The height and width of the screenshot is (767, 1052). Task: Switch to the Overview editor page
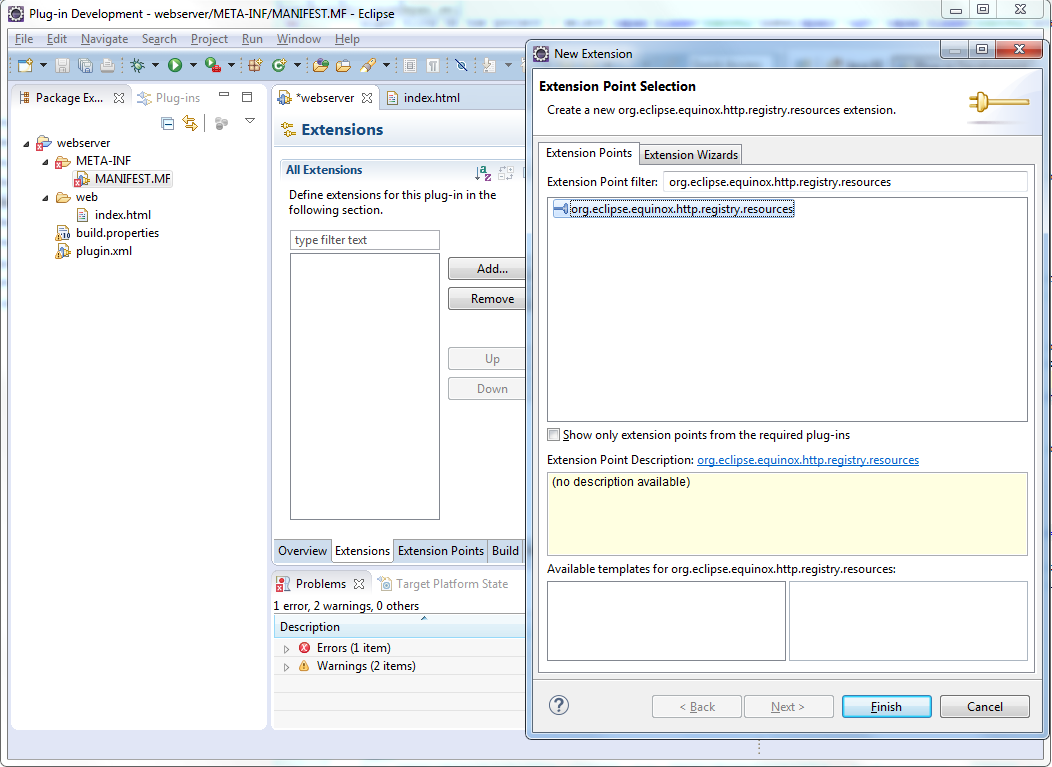[302, 551]
